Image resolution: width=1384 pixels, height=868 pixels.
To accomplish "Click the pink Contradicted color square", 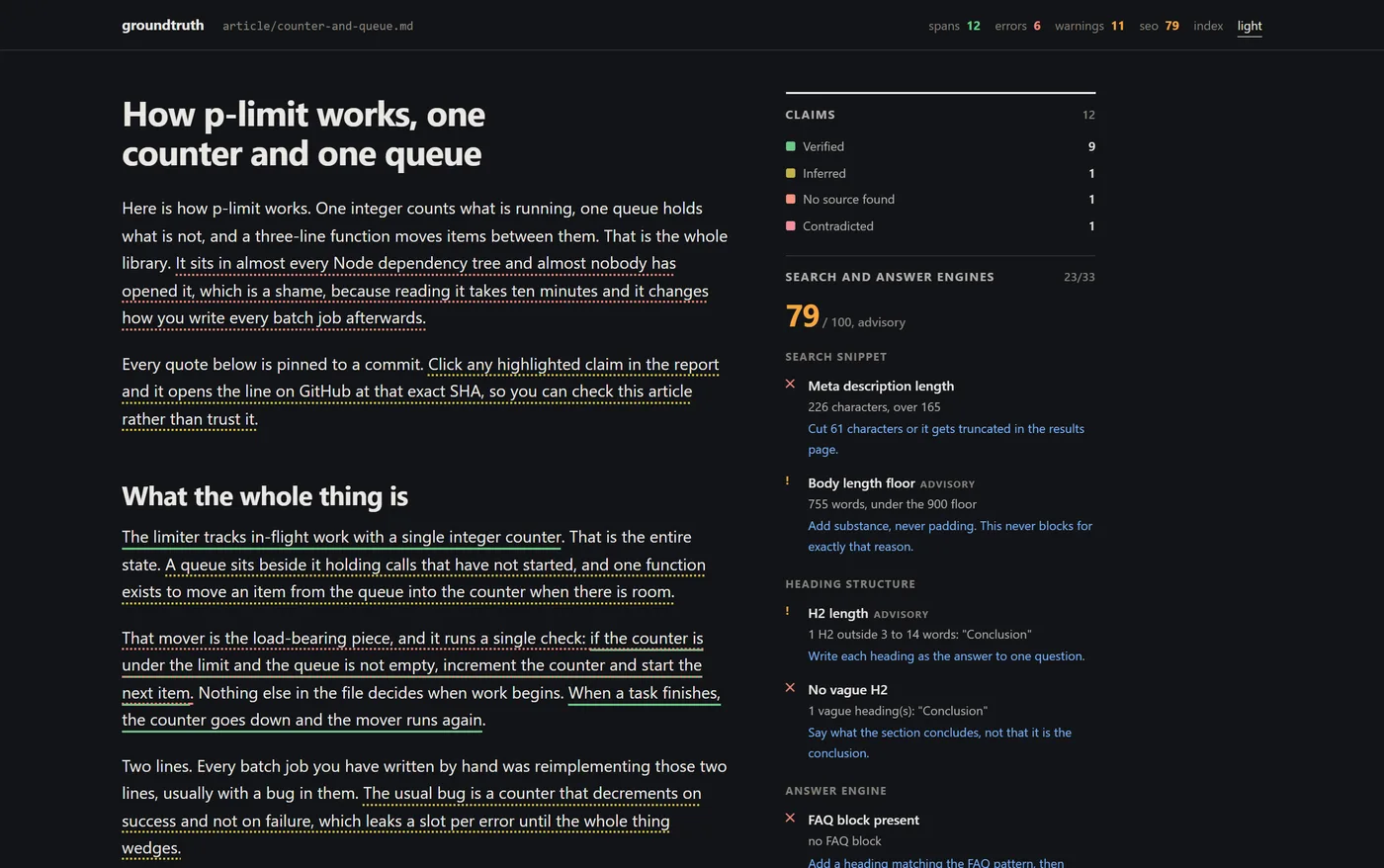I will [791, 225].
